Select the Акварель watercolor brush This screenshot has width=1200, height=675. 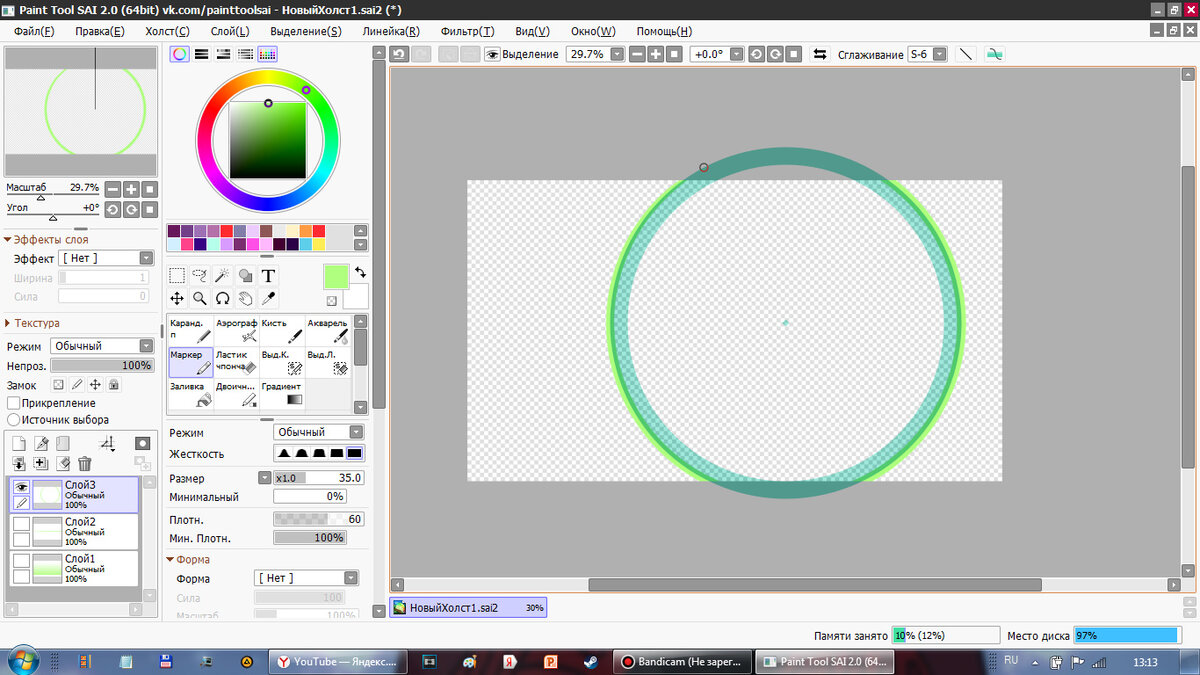pyautogui.click(x=328, y=331)
